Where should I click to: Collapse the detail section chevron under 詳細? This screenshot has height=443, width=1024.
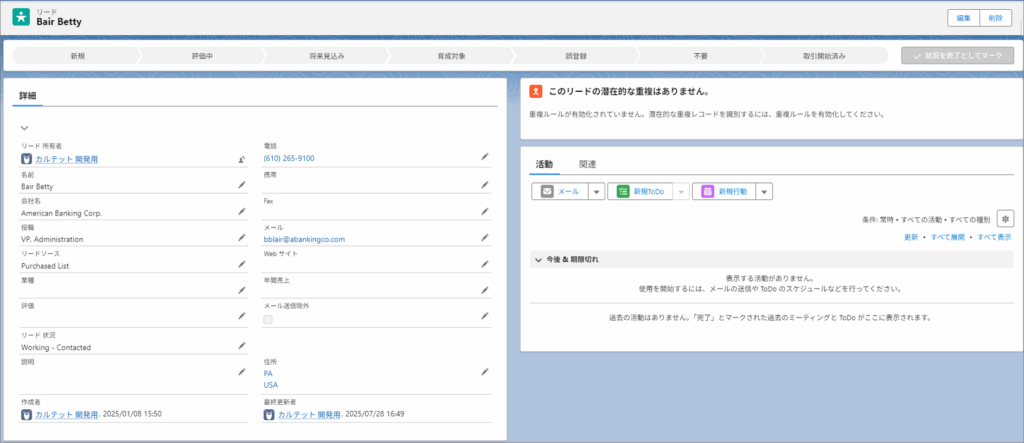(x=24, y=128)
